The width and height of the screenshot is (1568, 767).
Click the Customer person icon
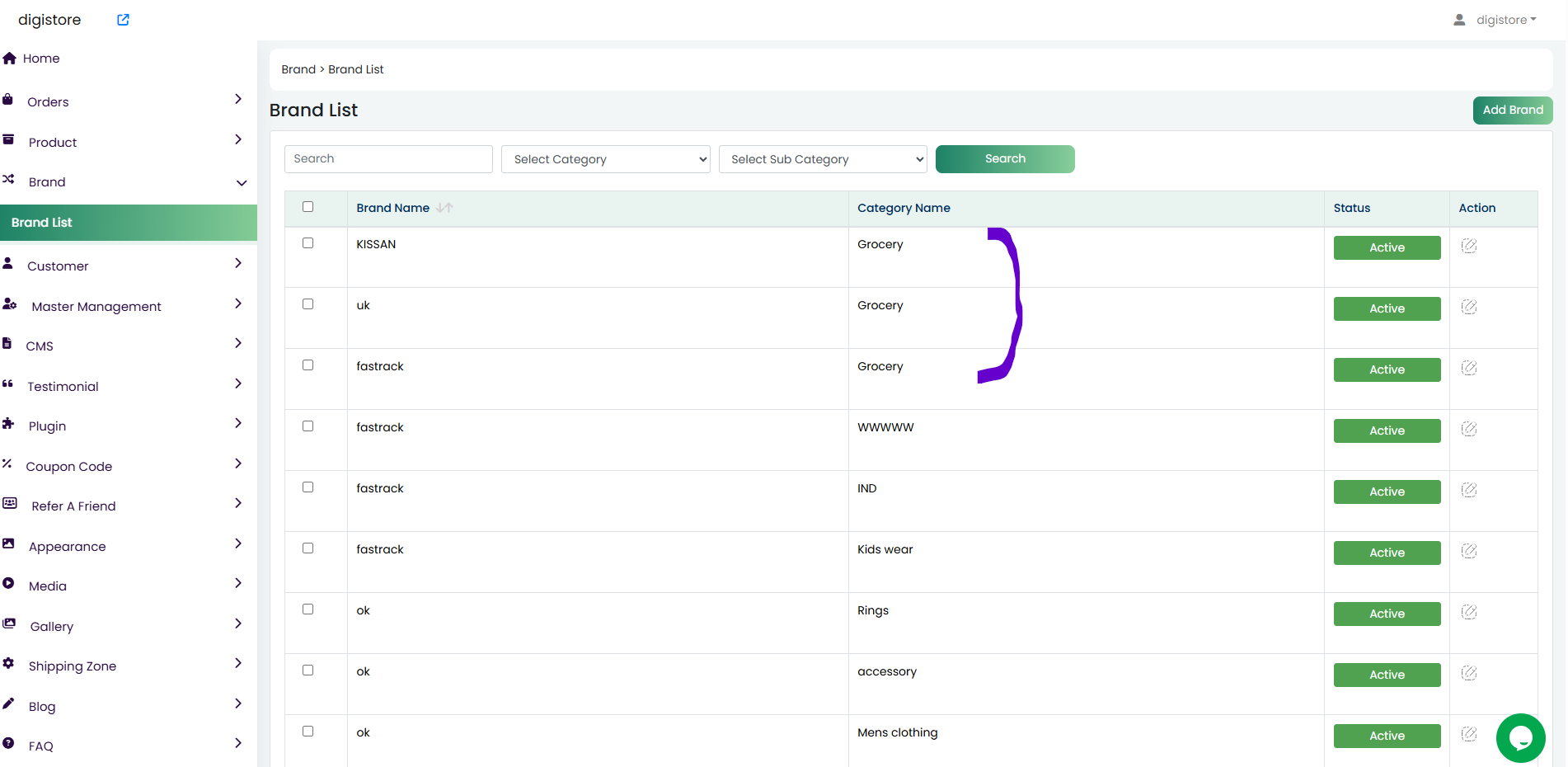tap(8, 264)
